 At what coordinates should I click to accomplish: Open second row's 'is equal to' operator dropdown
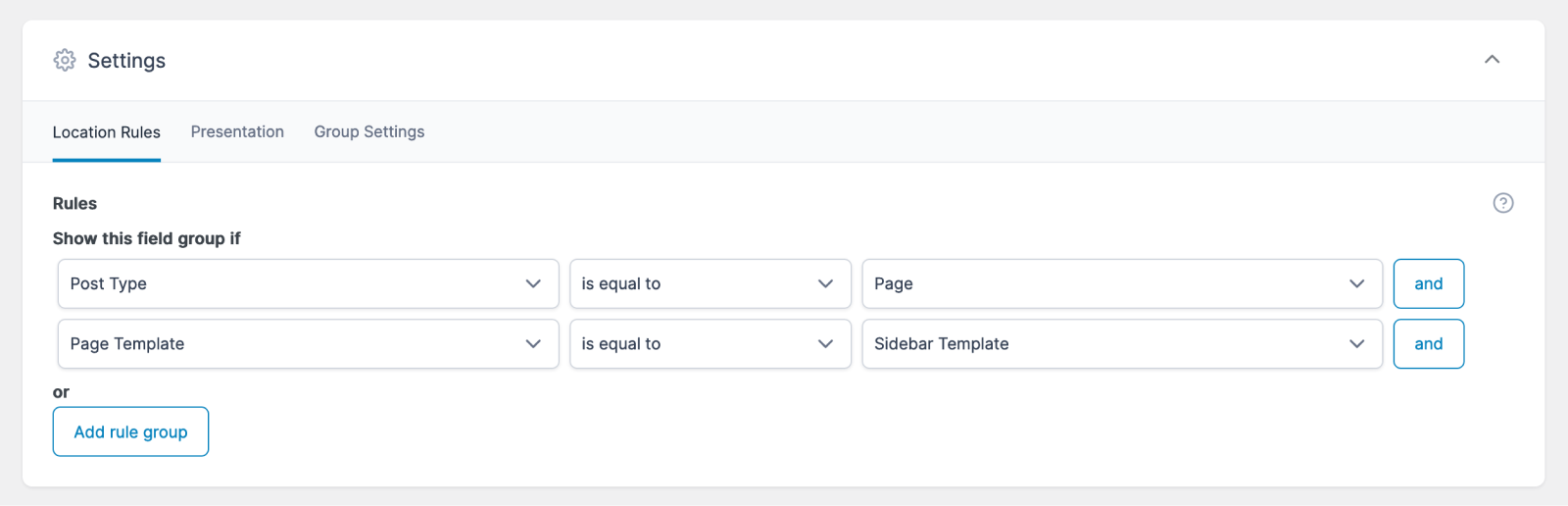tap(710, 344)
